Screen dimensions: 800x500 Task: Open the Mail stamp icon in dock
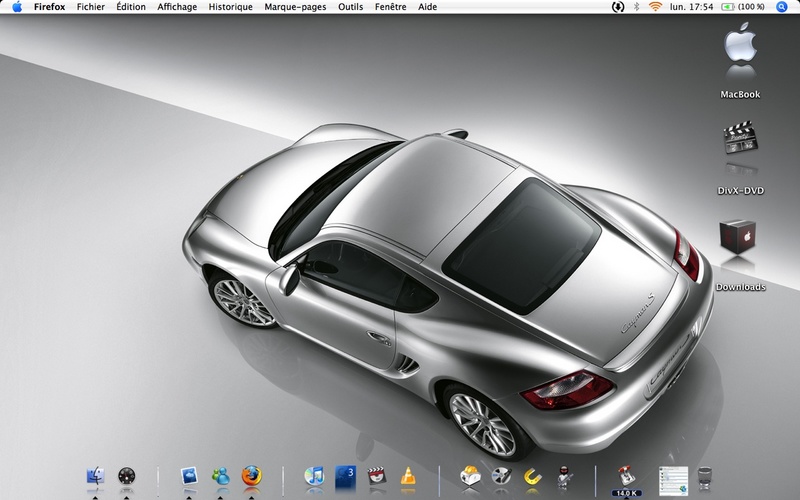pyautogui.click(x=189, y=476)
